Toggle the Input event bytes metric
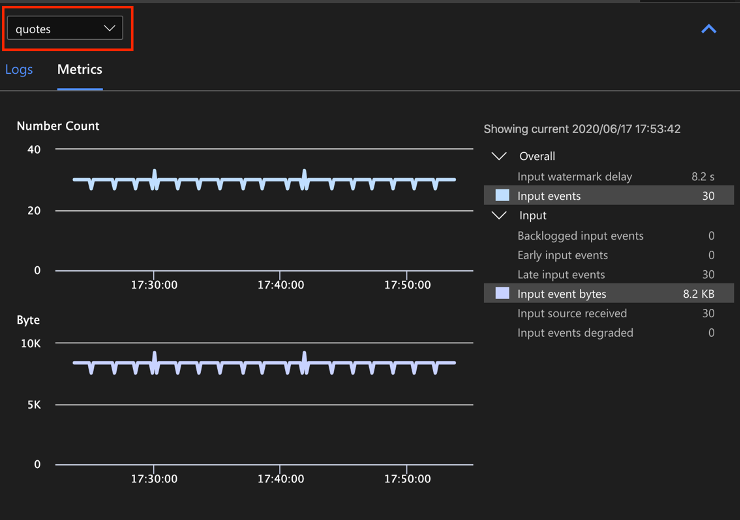Image resolution: width=740 pixels, height=520 pixels. [x=561, y=294]
